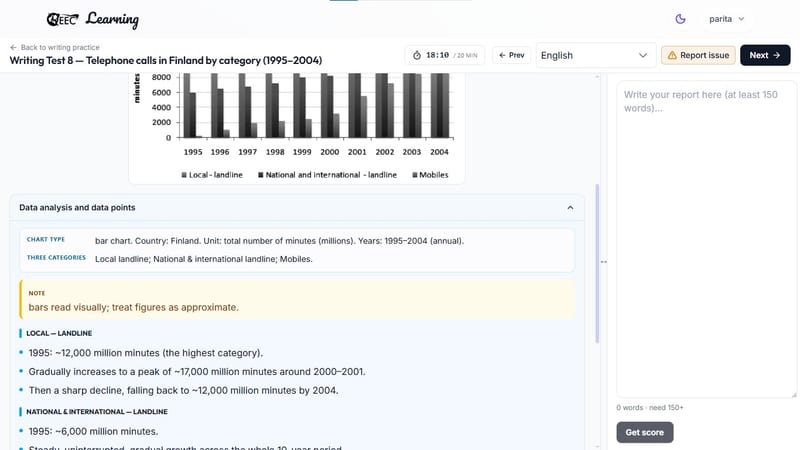Click the warning triangle icon in Report issue
Viewport: 800px width, 450px height.
672,55
